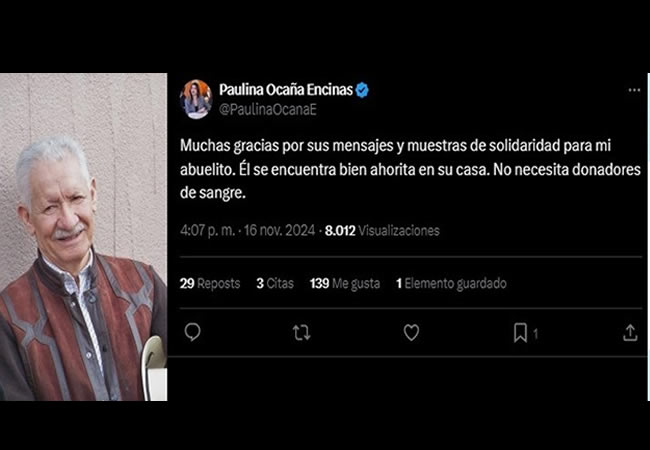The width and height of the screenshot is (650, 450).
Task: Click the blue verified badge
Action: pyautogui.click(x=362, y=90)
